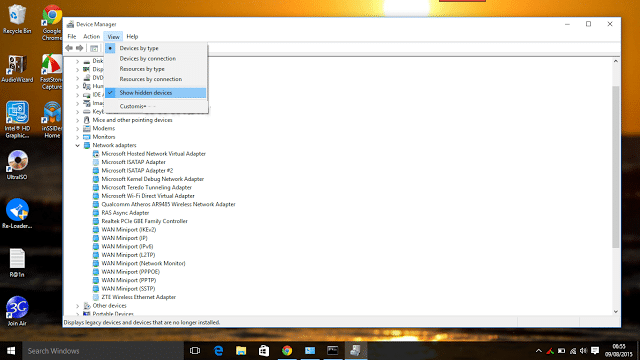Image resolution: width=640 pixels, height=360 pixels.
Task: Switch to Chrome on the taskbar
Action: point(287,351)
